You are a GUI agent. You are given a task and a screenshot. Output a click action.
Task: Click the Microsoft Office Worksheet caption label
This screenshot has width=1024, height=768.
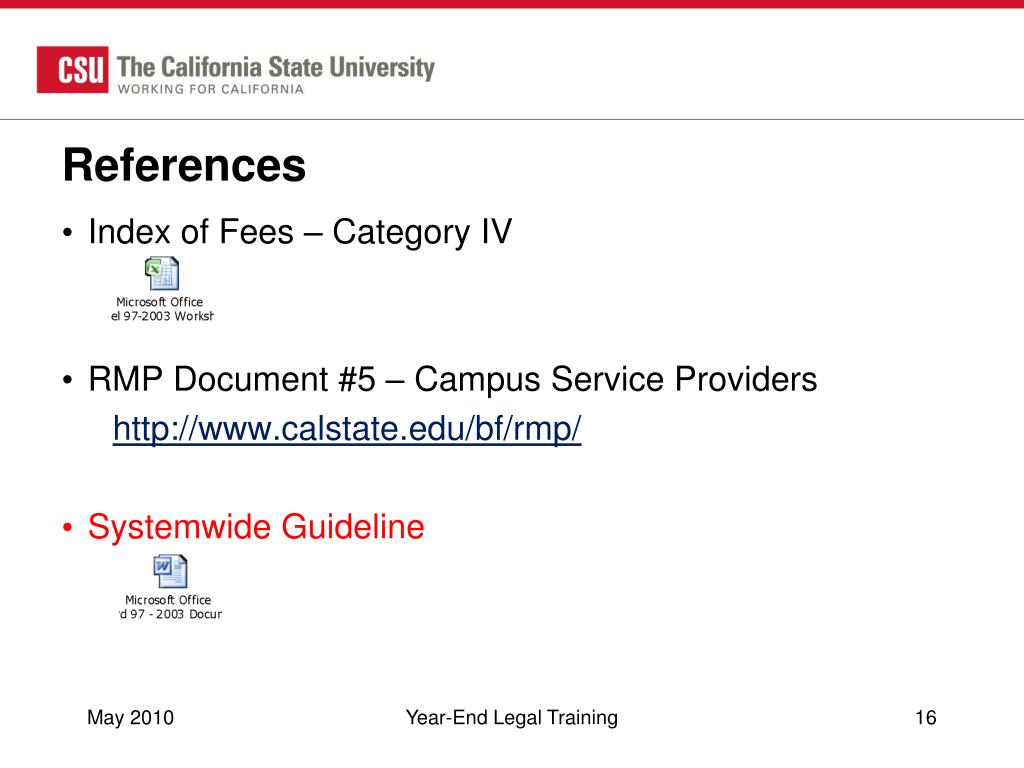click(162, 309)
